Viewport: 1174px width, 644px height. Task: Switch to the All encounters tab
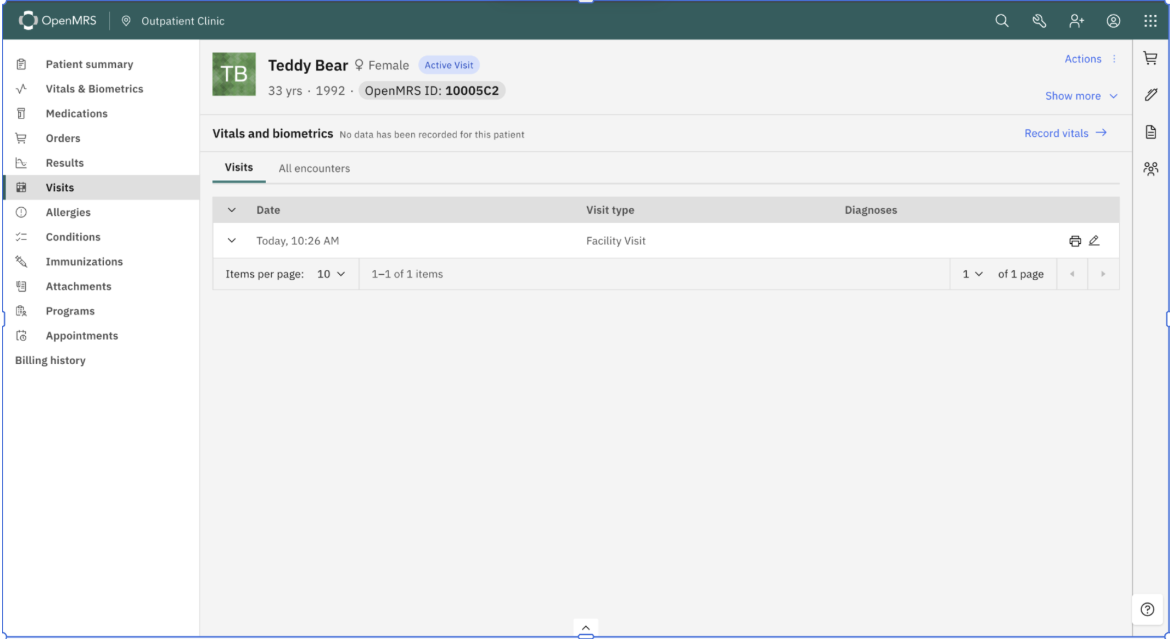[x=314, y=168]
